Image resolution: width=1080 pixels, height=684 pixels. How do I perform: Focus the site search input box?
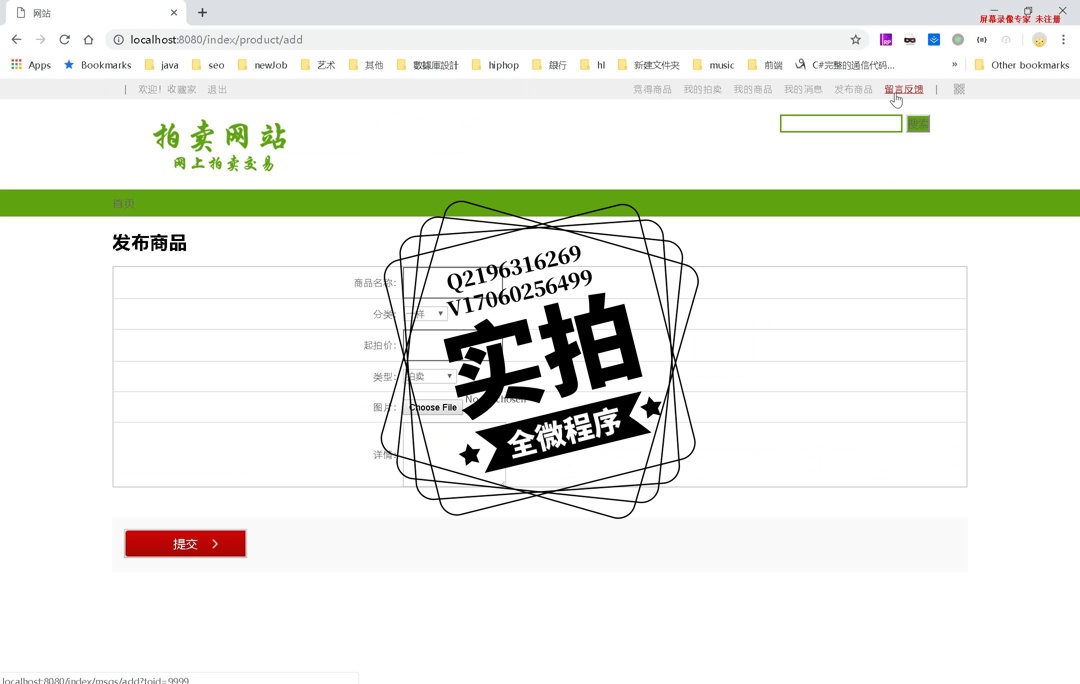841,123
